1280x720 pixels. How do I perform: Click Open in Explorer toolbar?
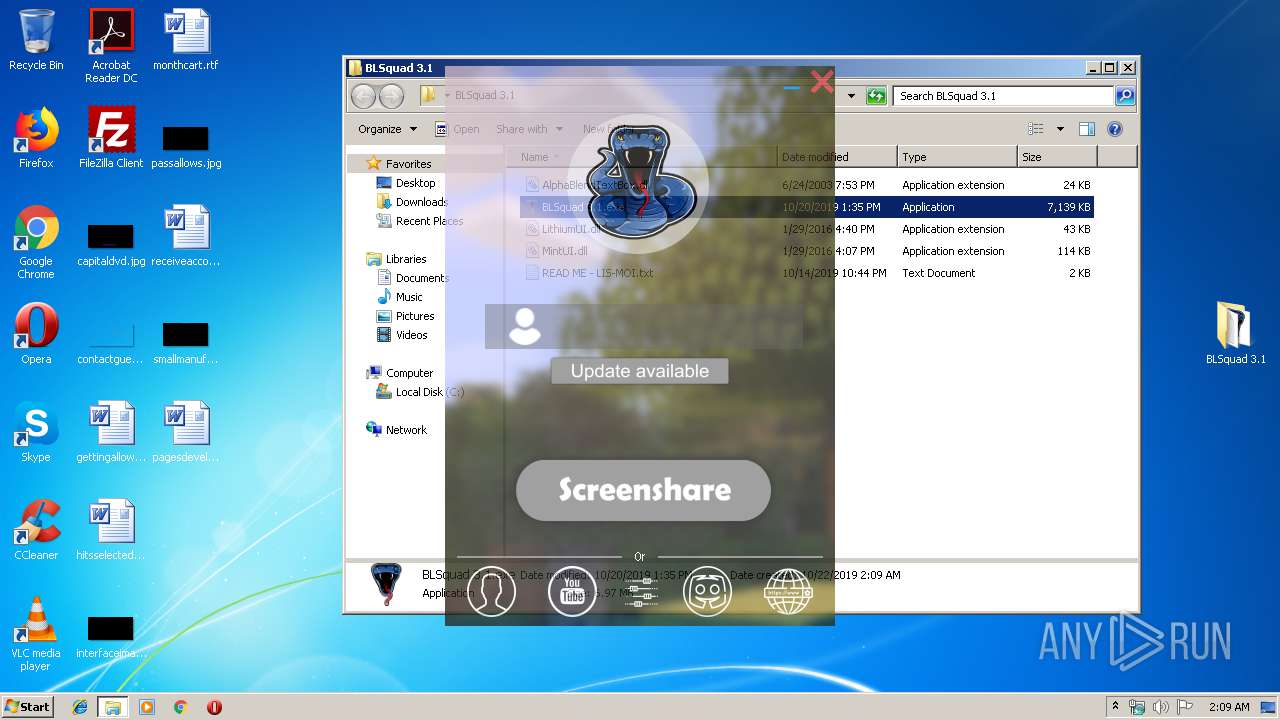point(458,129)
